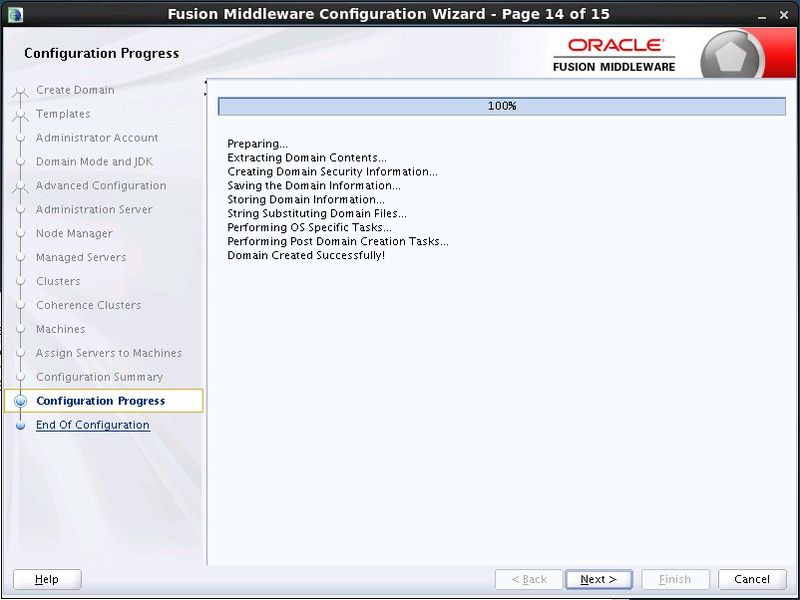Select the Administrator Account step
The height and width of the screenshot is (600, 800).
[97, 138]
